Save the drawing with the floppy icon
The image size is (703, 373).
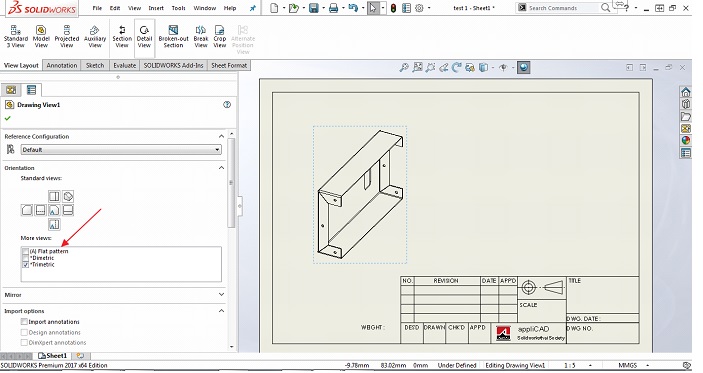pos(313,8)
